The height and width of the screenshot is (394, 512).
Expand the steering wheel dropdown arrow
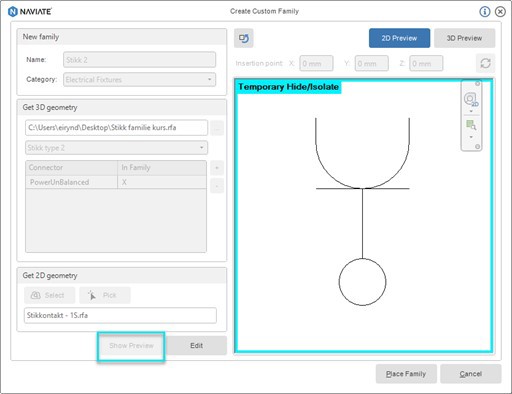click(471, 111)
